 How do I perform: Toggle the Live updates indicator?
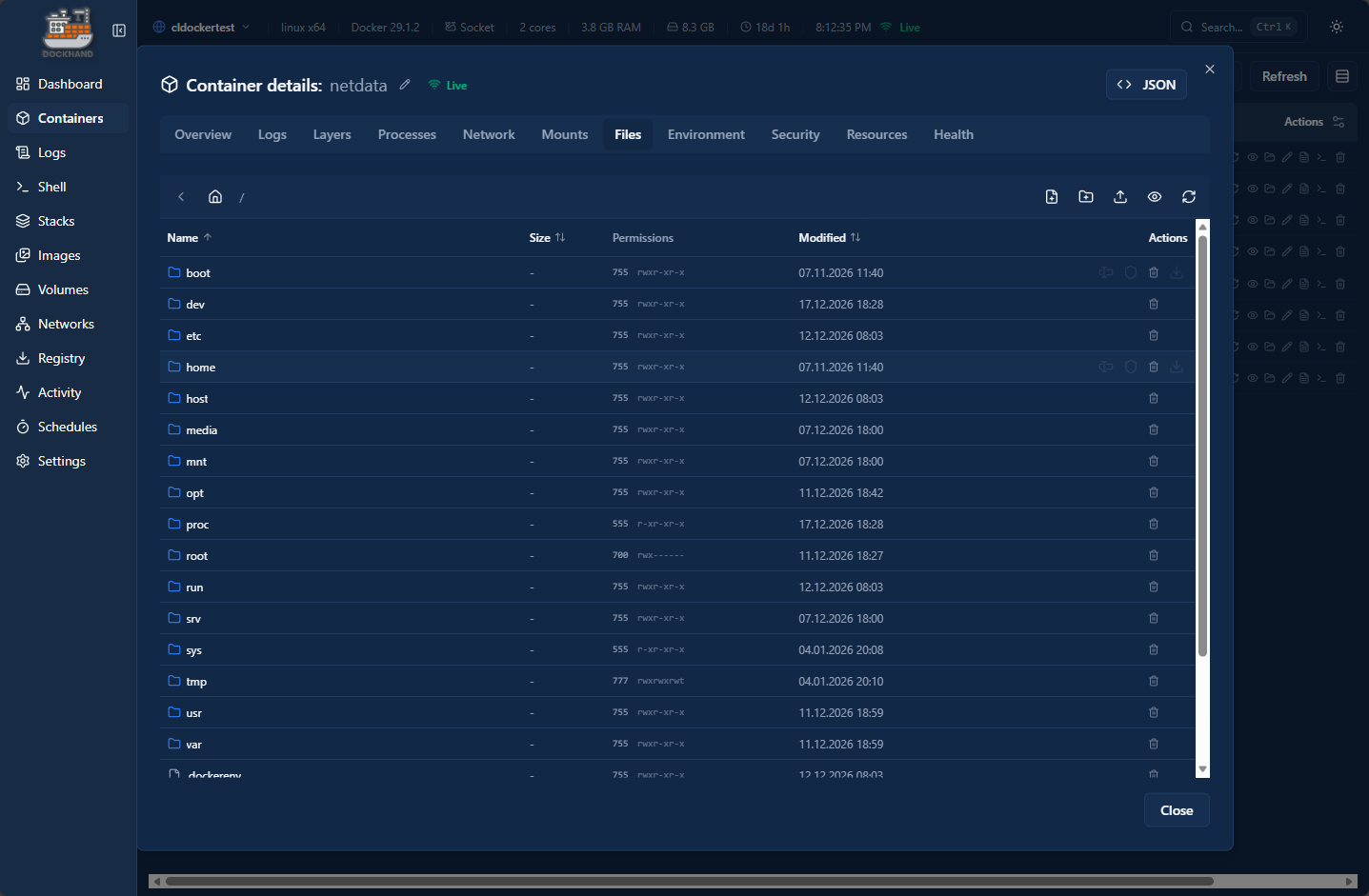click(x=447, y=85)
